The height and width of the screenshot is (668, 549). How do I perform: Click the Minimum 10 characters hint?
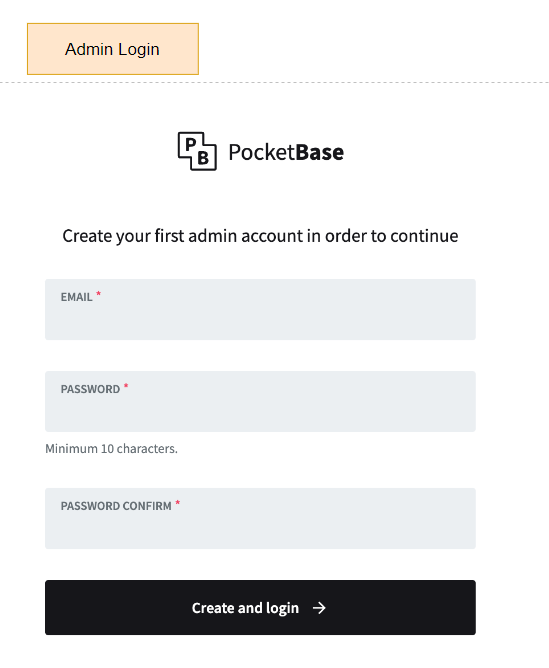[x=112, y=449]
